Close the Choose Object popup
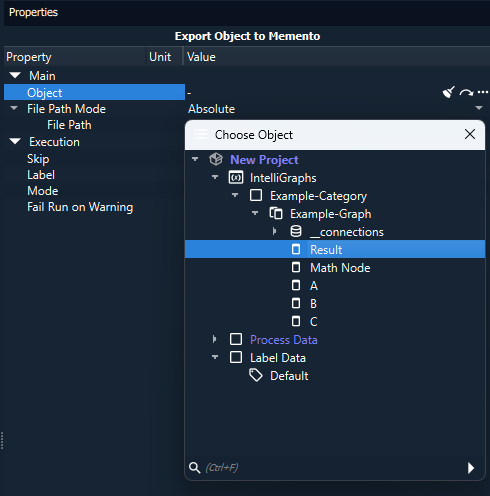This screenshot has height=496, width=490. pos(470,134)
